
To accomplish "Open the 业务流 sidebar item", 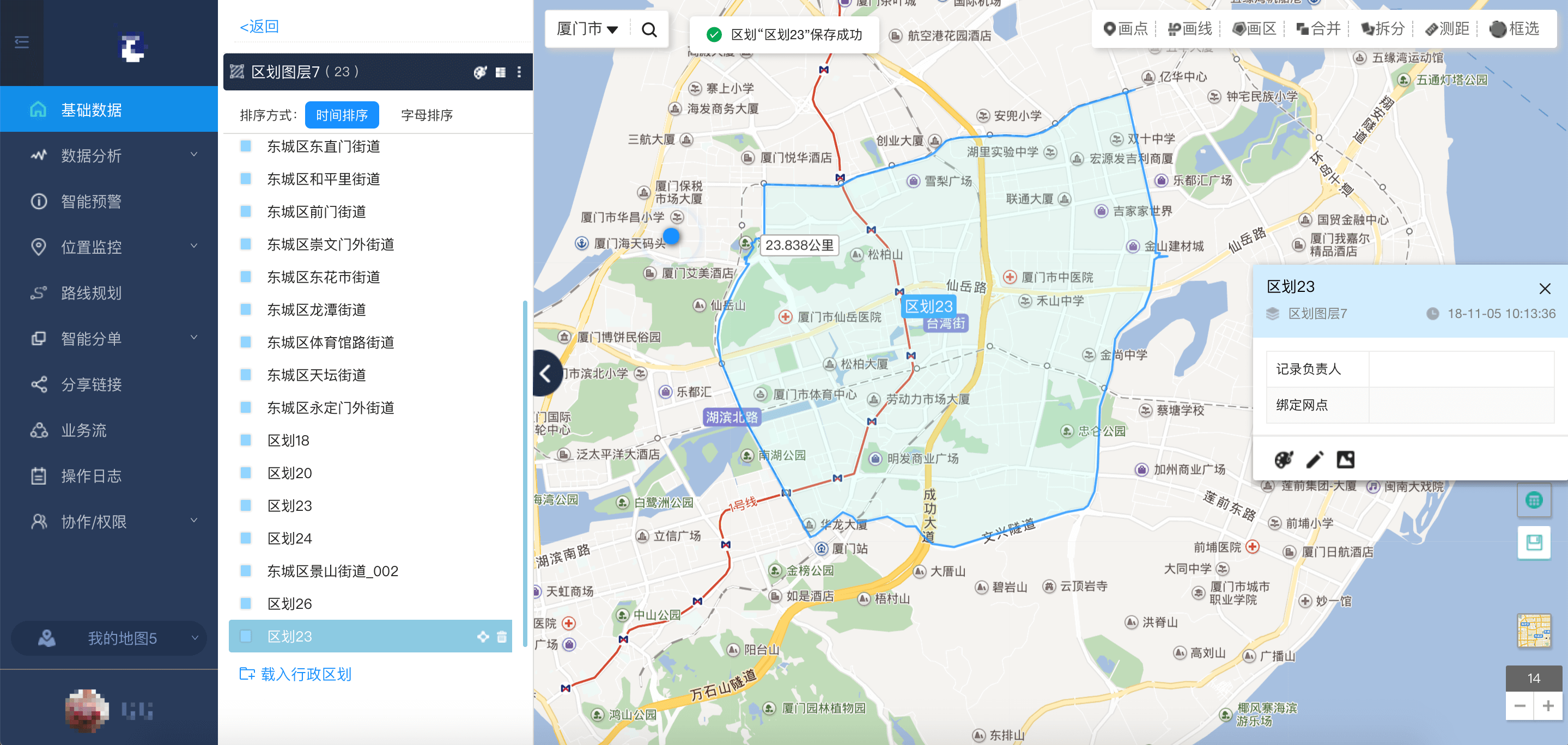I will [109, 430].
